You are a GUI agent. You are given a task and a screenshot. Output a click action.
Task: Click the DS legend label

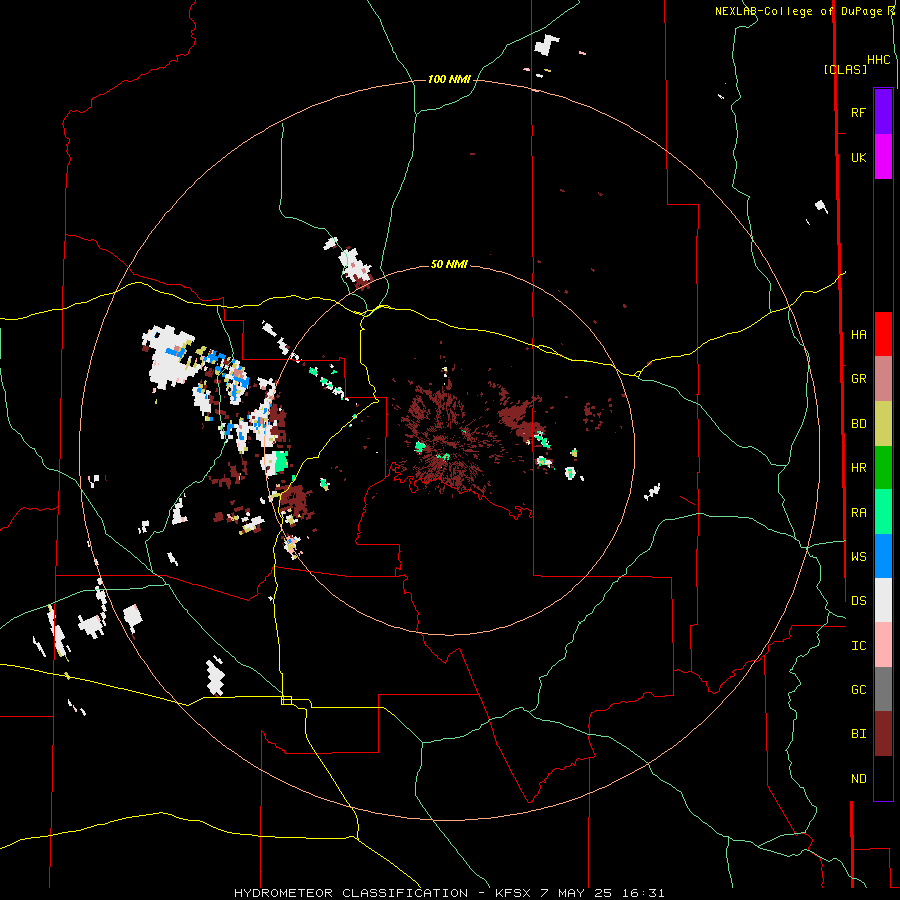(x=858, y=600)
